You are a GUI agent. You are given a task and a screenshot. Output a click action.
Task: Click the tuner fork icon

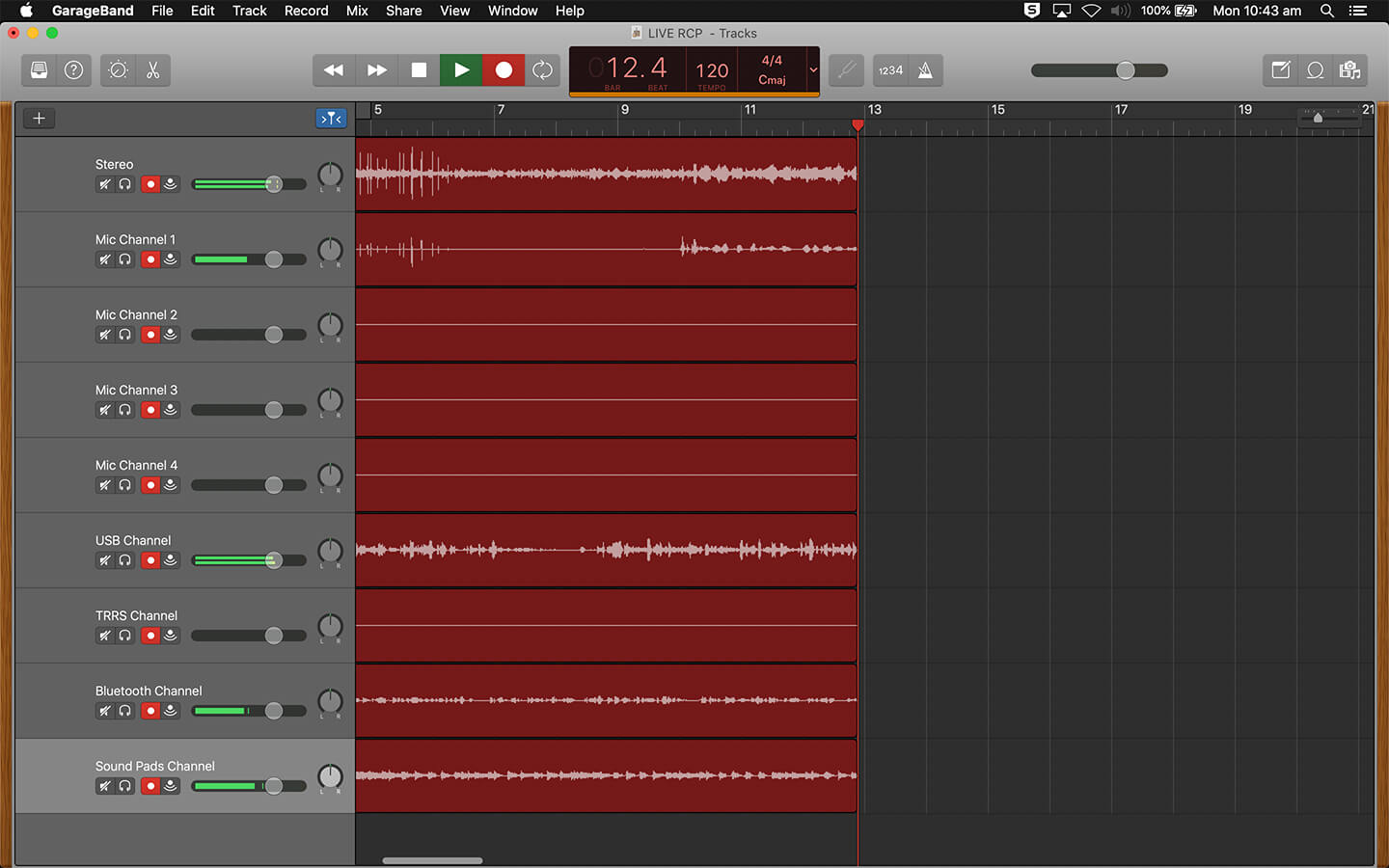pyautogui.click(x=846, y=70)
